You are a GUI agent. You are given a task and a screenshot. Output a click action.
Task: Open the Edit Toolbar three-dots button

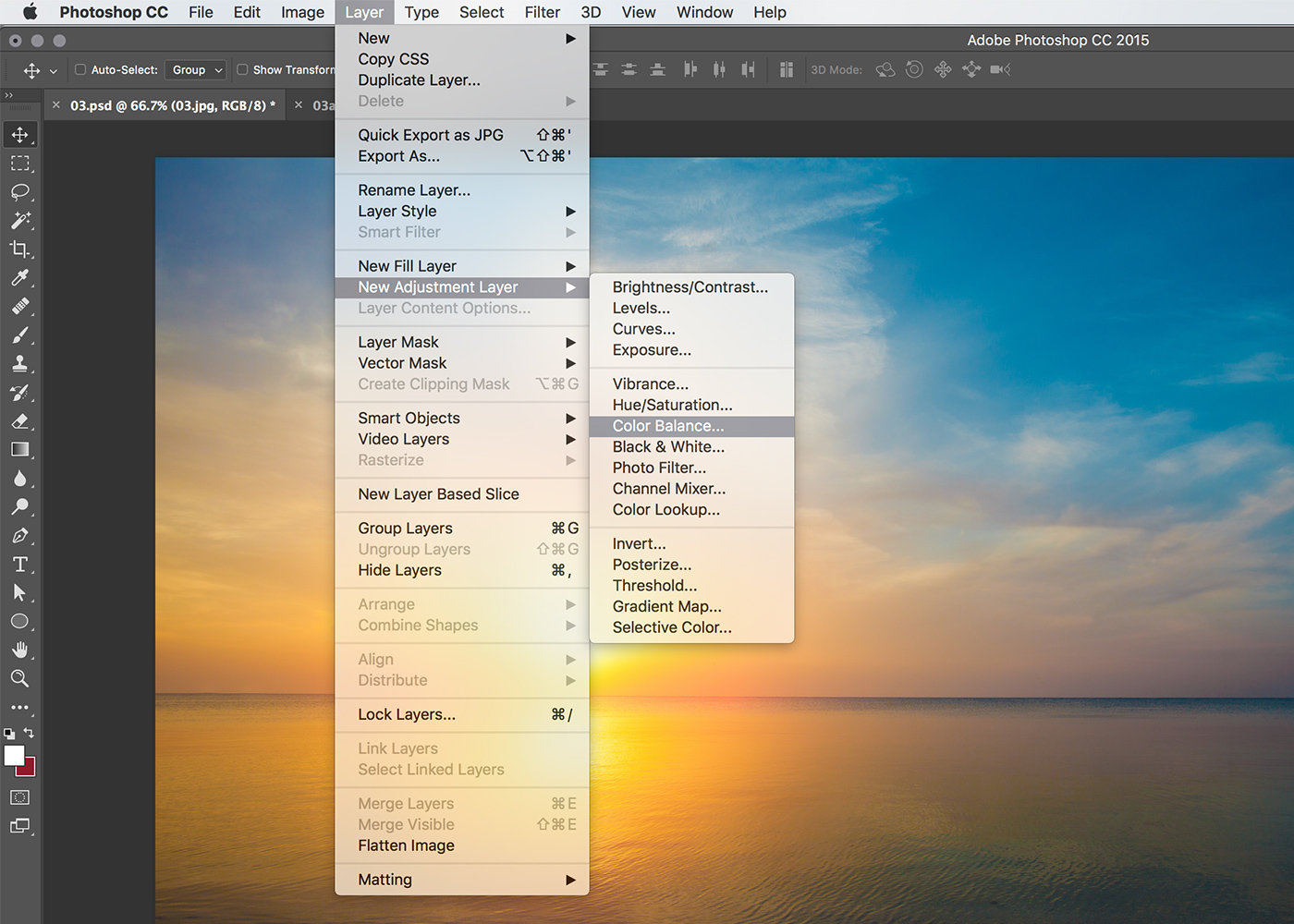[x=20, y=708]
